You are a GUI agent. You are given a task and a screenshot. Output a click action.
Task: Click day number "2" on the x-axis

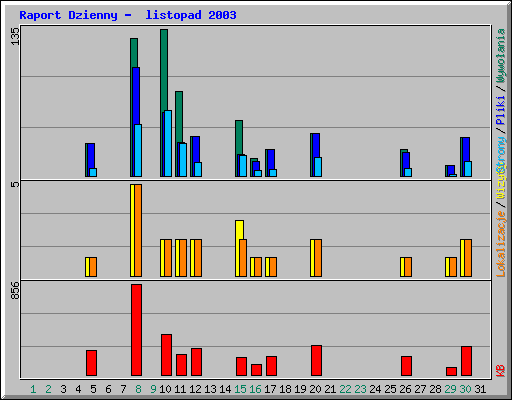48,389
